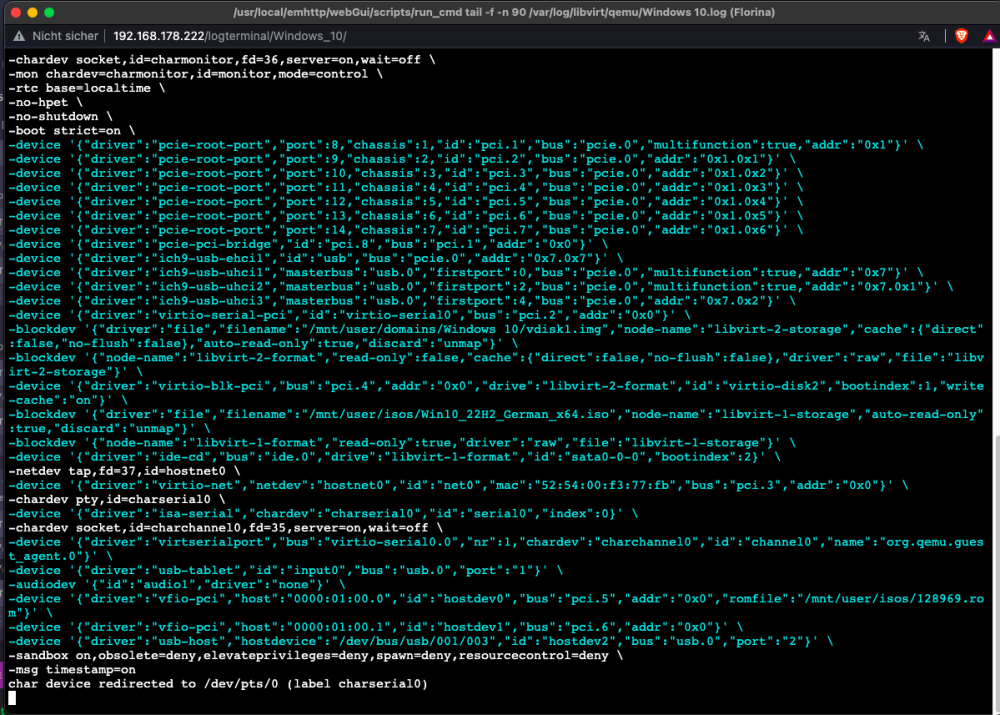Click the vfio-pci line with host 0000:01:00.1

(x=376, y=627)
